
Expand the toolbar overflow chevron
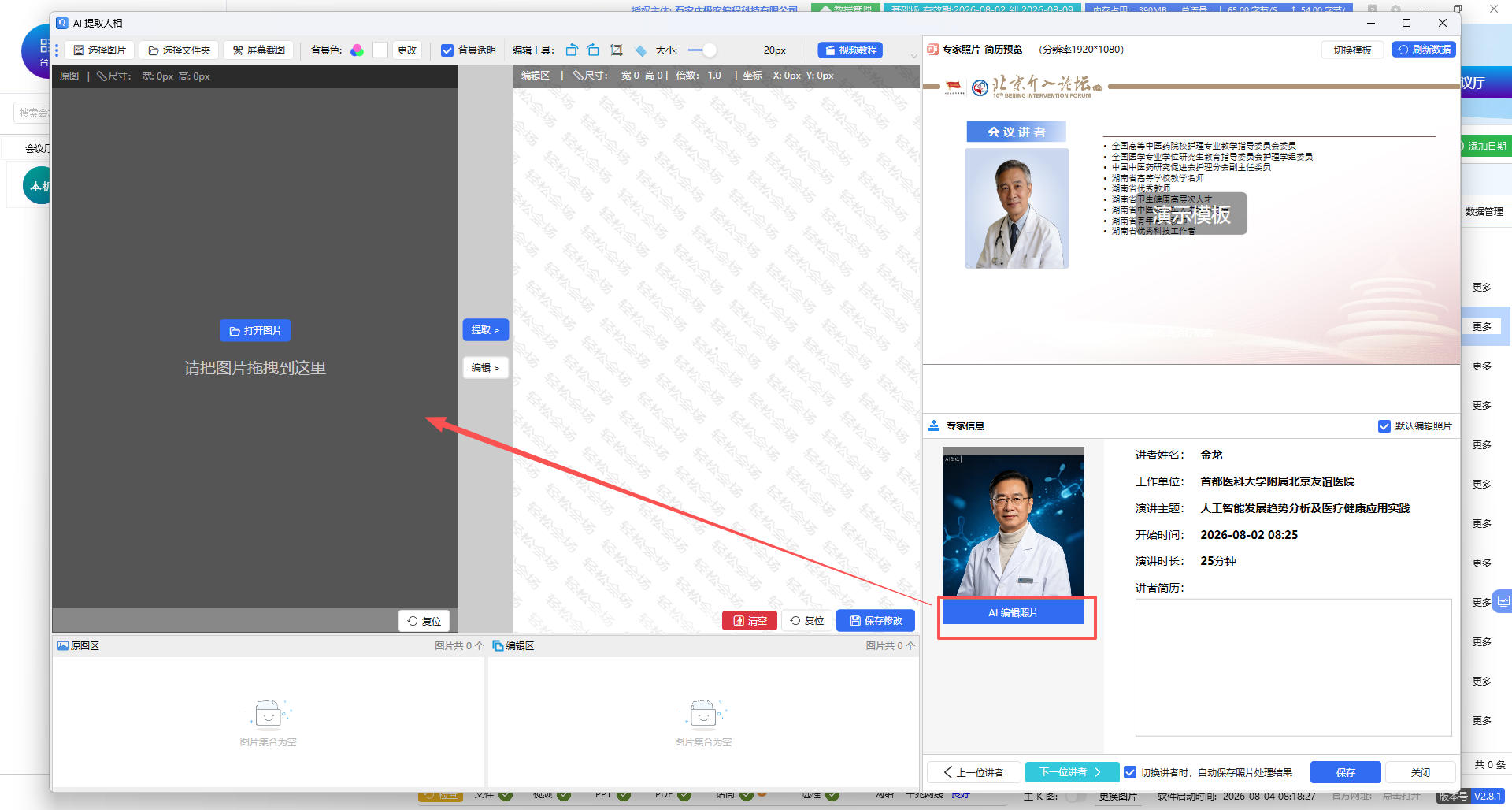coord(913,56)
